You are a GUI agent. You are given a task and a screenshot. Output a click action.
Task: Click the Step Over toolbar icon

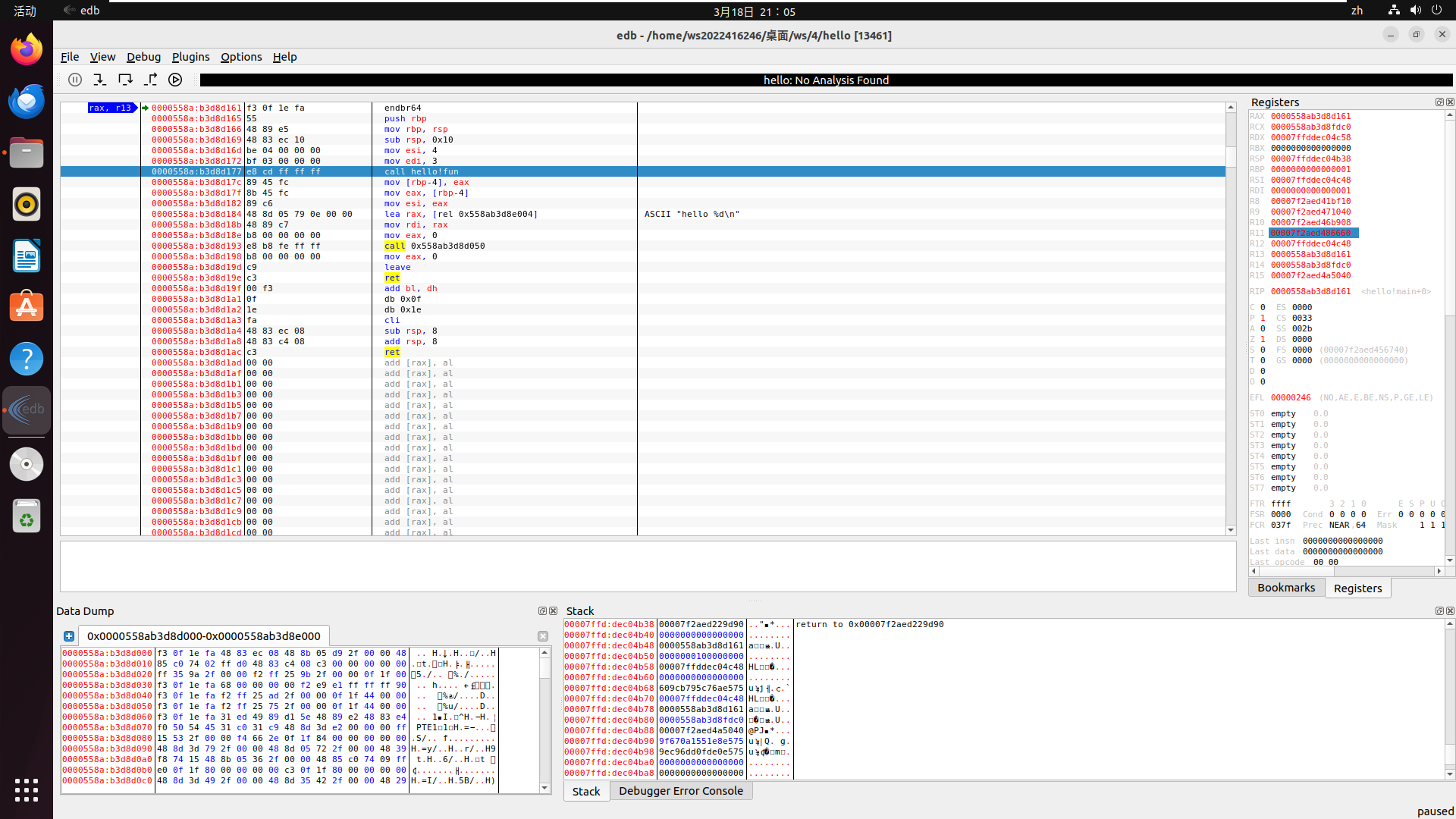[125, 80]
